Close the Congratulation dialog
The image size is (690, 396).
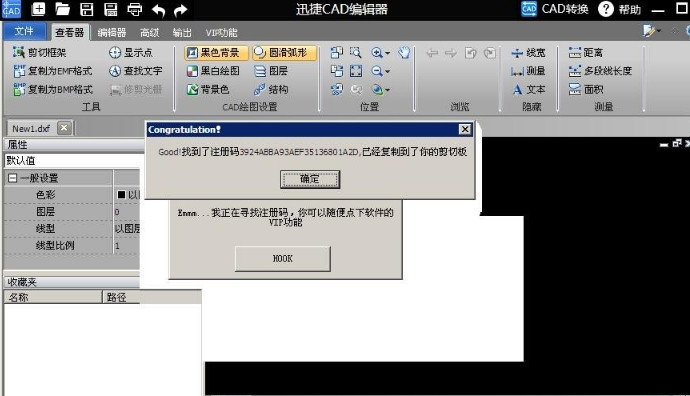tap(465, 129)
